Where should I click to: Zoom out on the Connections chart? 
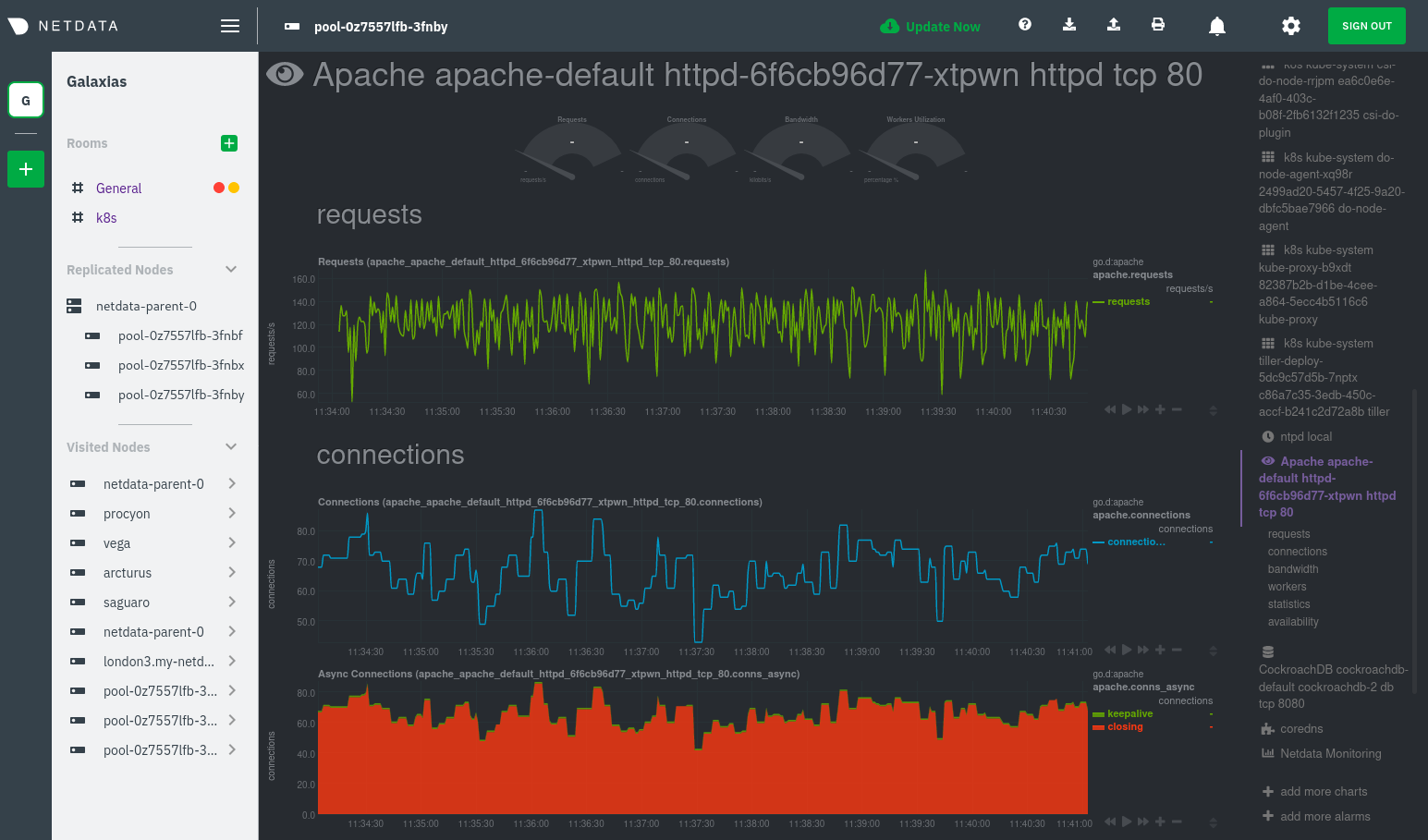click(1177, 650)
